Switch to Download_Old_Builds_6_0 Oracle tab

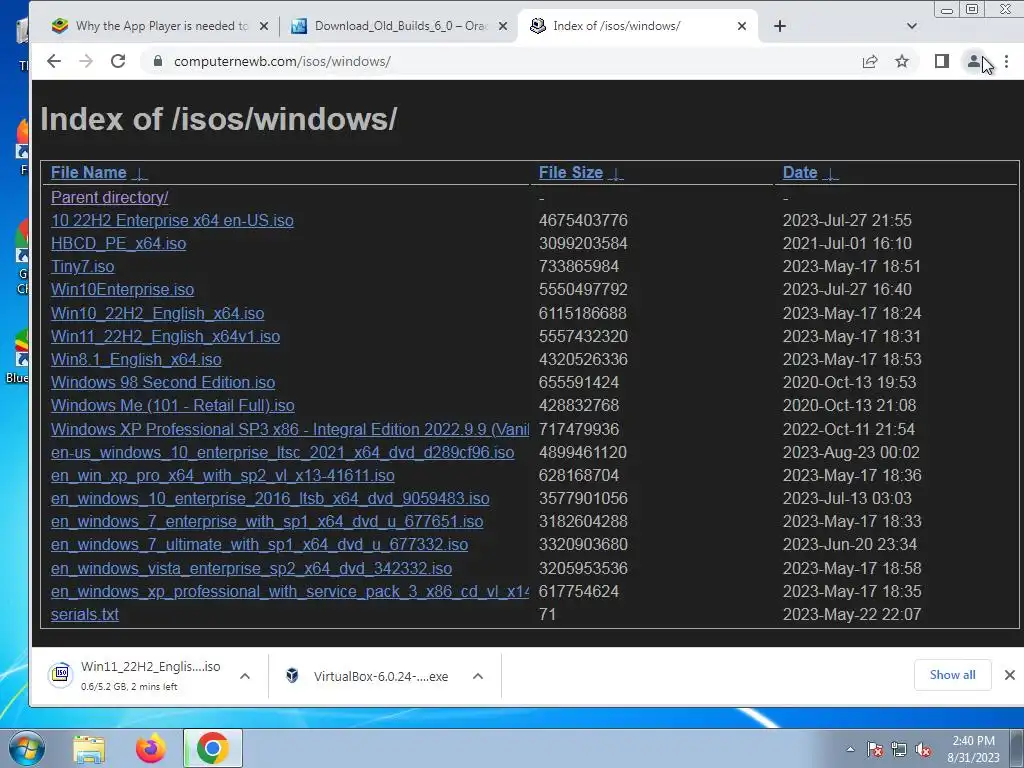coord(400,26)
